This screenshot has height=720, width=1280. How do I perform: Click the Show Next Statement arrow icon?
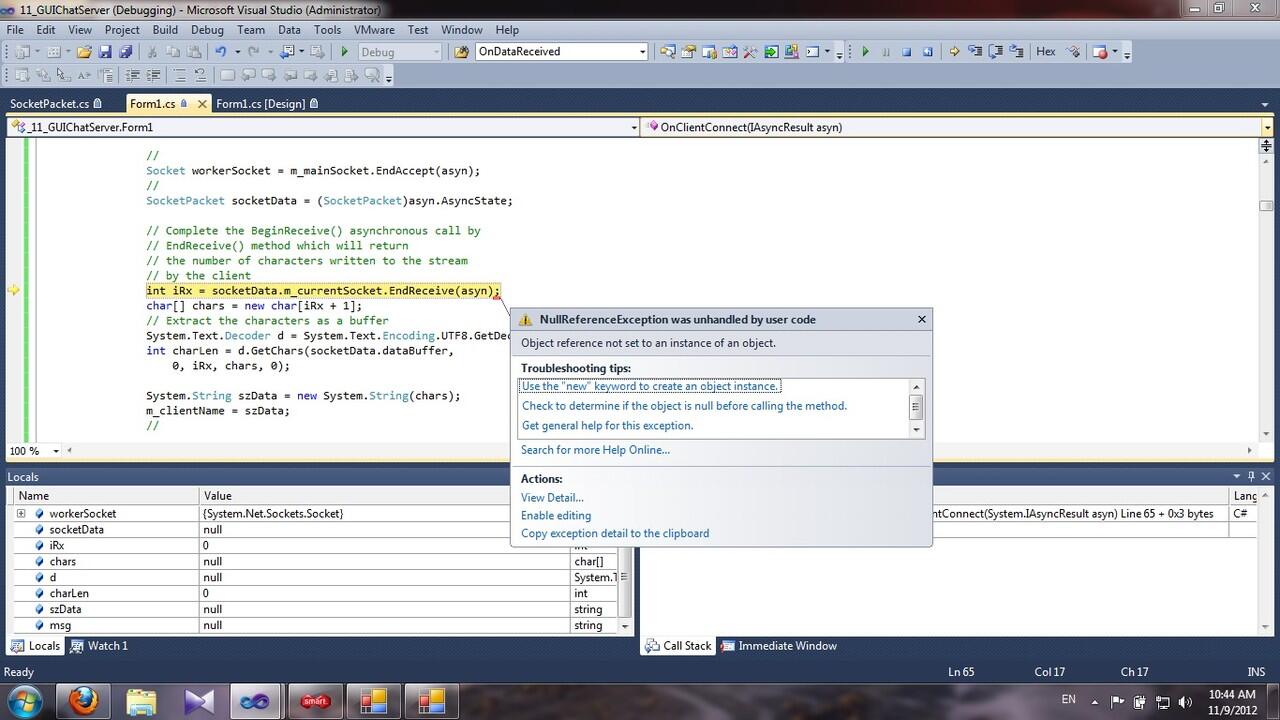pyautogui.click(x=954, y=52)
